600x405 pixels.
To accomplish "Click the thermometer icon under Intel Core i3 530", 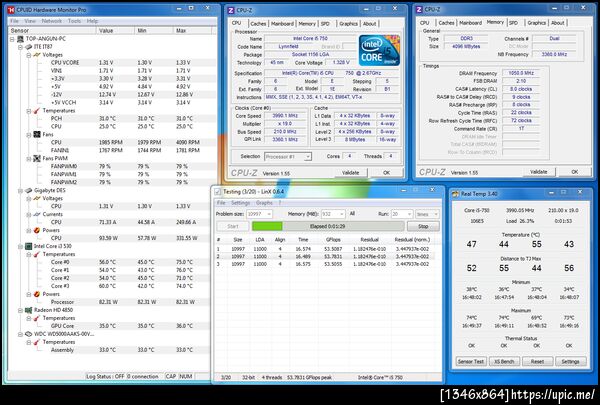I will [x=37, y=254].
